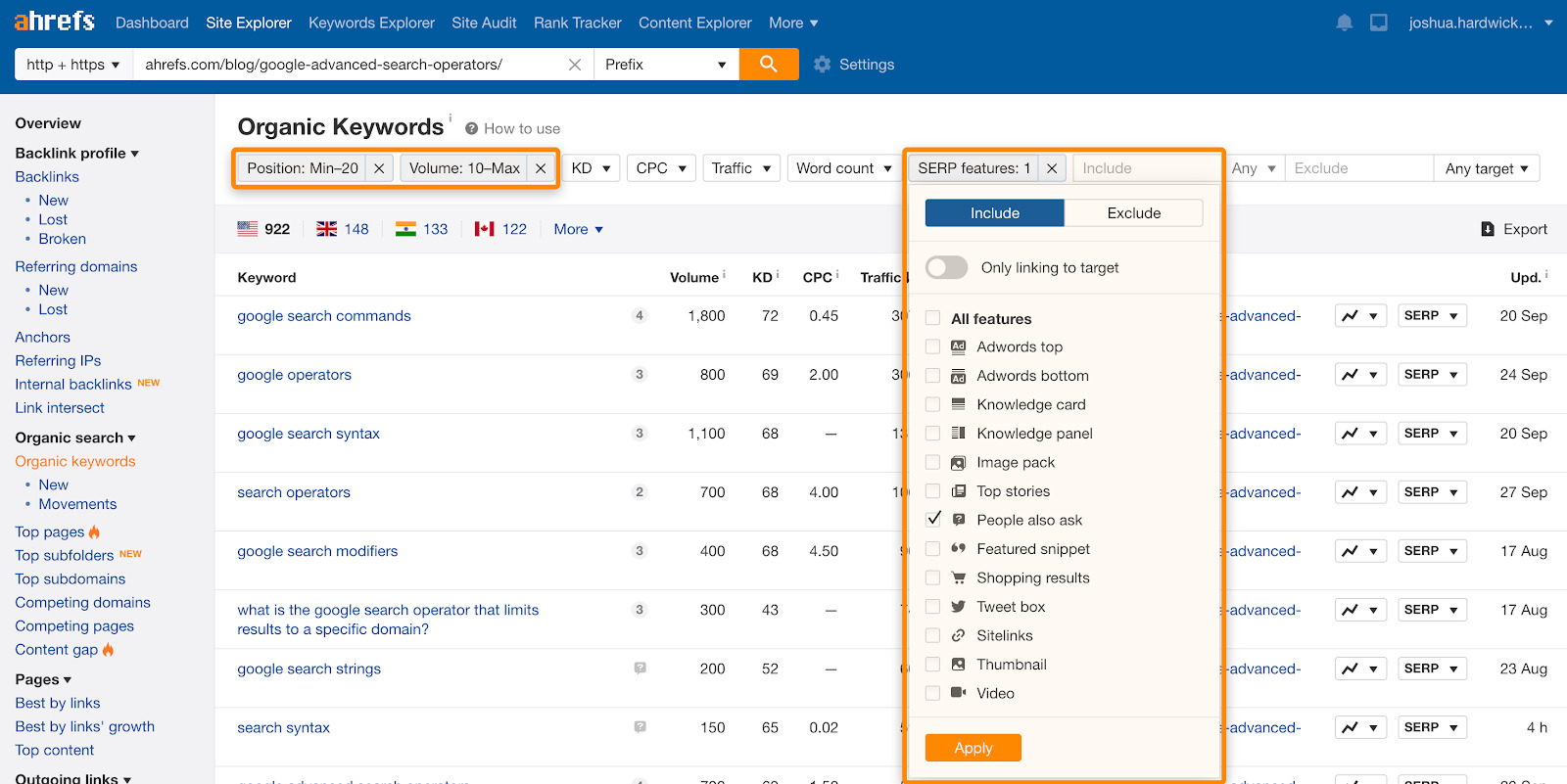
Task: Open chart for google operators row
Action: pyautogui.click(x=1360, y=375)
